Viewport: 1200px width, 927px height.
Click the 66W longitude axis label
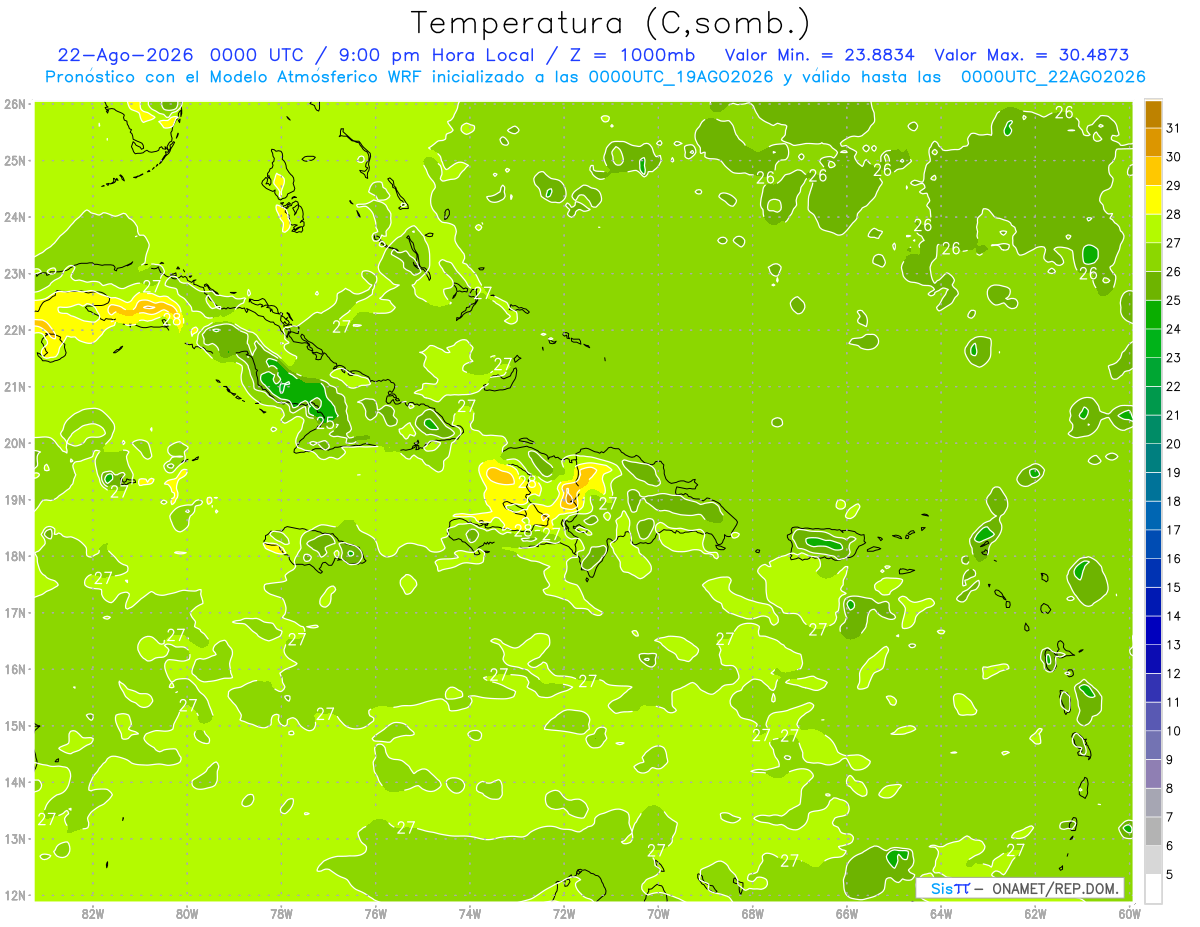[847, 913]
